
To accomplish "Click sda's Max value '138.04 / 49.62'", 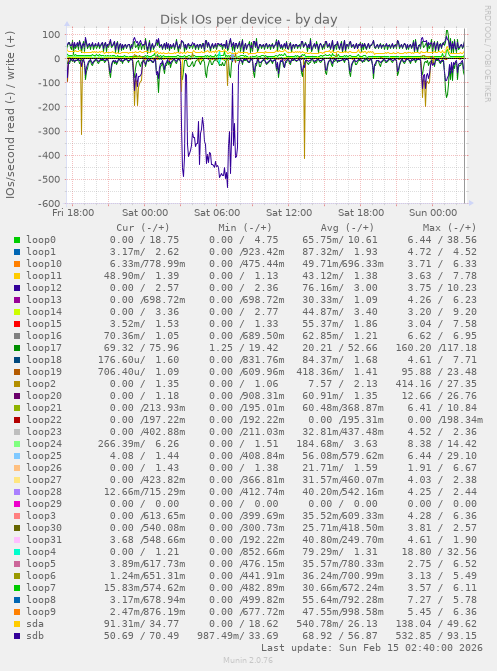I will click(x=436, y=624).
